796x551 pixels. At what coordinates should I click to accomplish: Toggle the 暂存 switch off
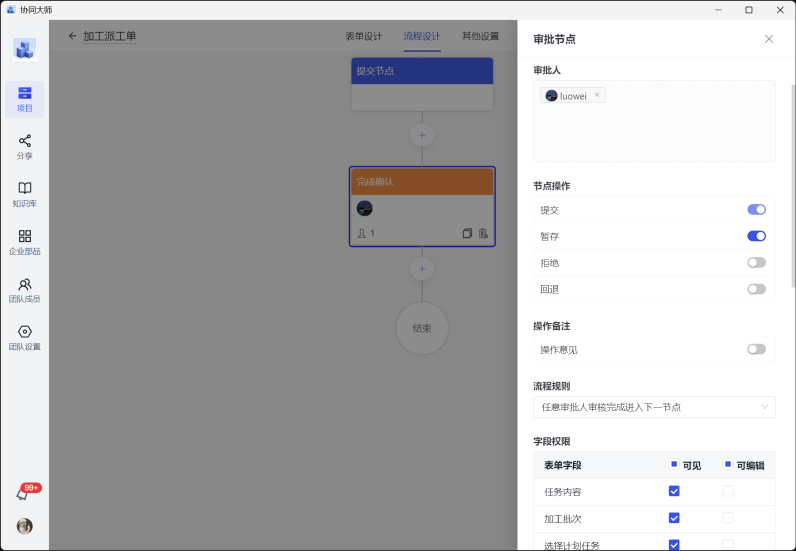point(756,236)
